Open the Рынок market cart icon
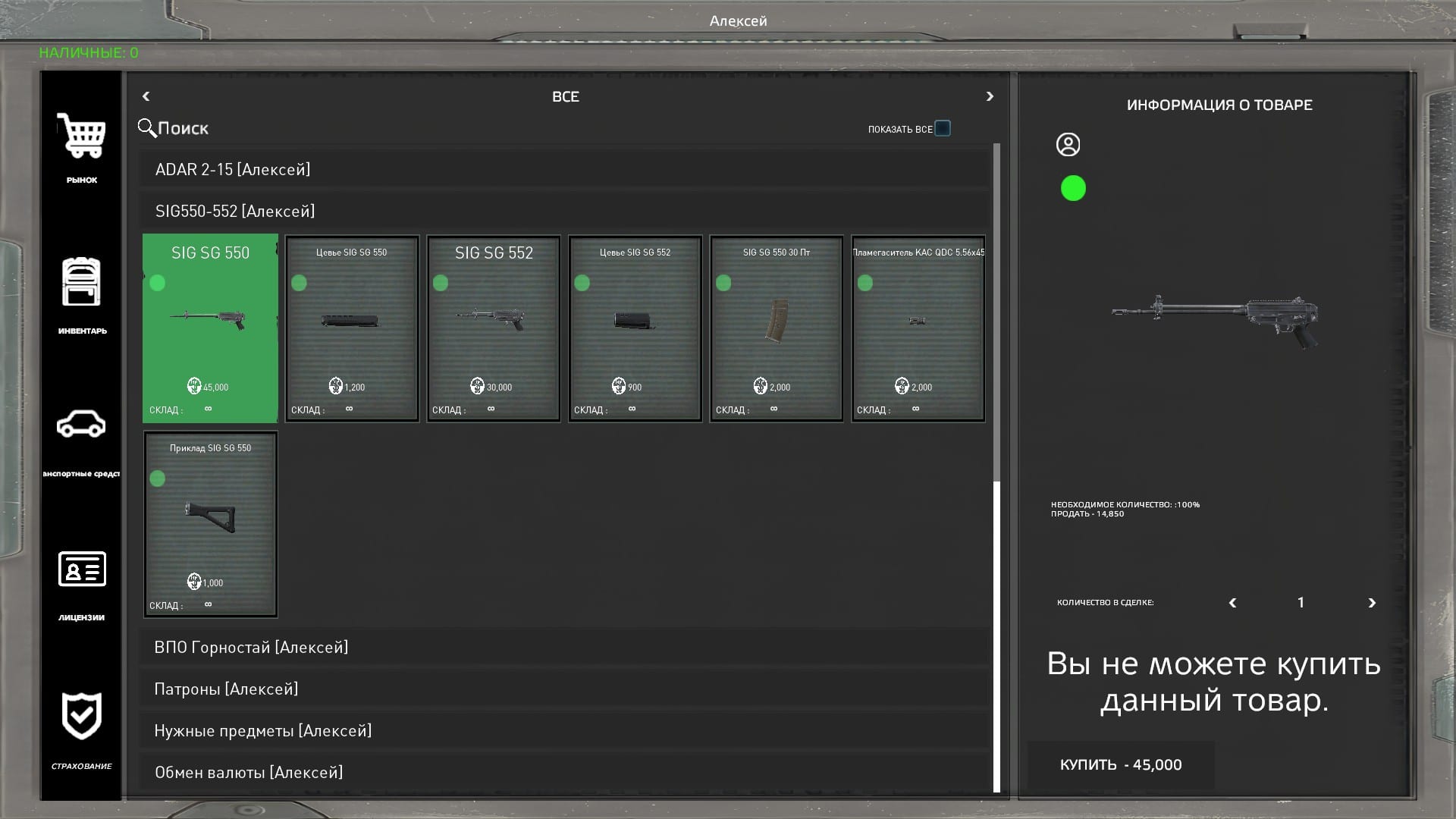This screenshot has height=819, width=1456. 81,136
